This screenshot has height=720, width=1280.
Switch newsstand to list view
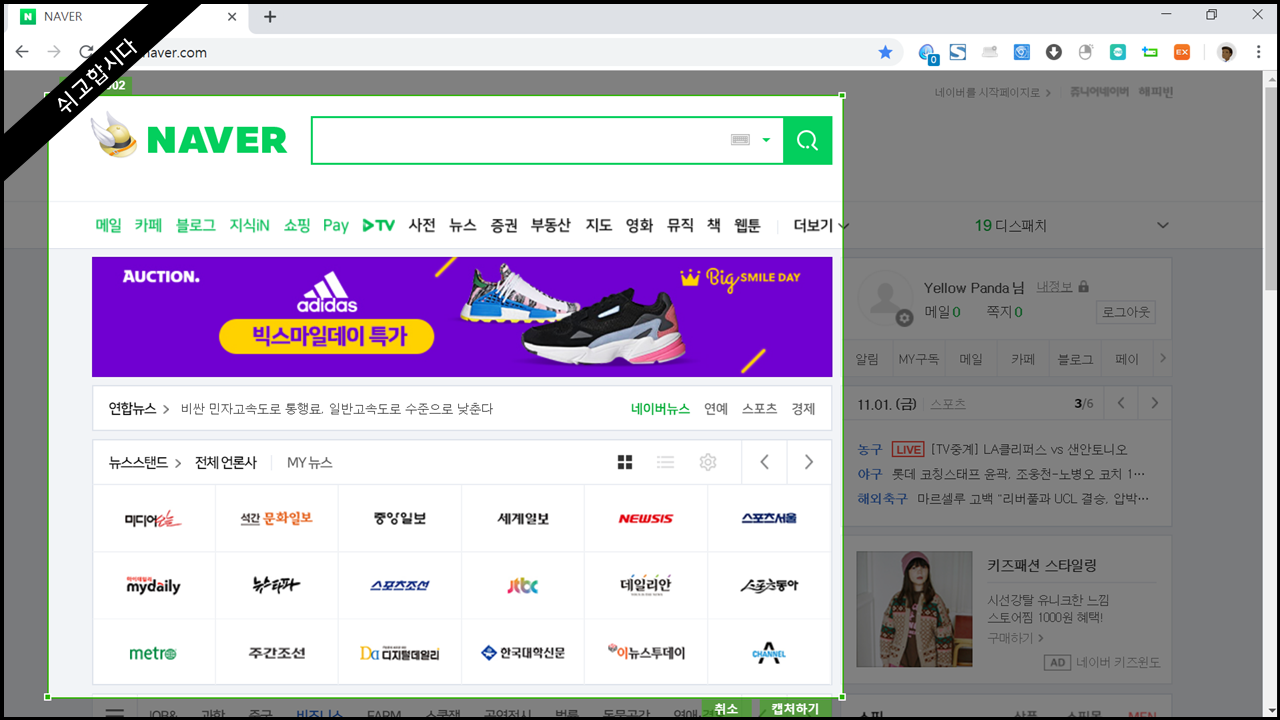tap(665, 462)
